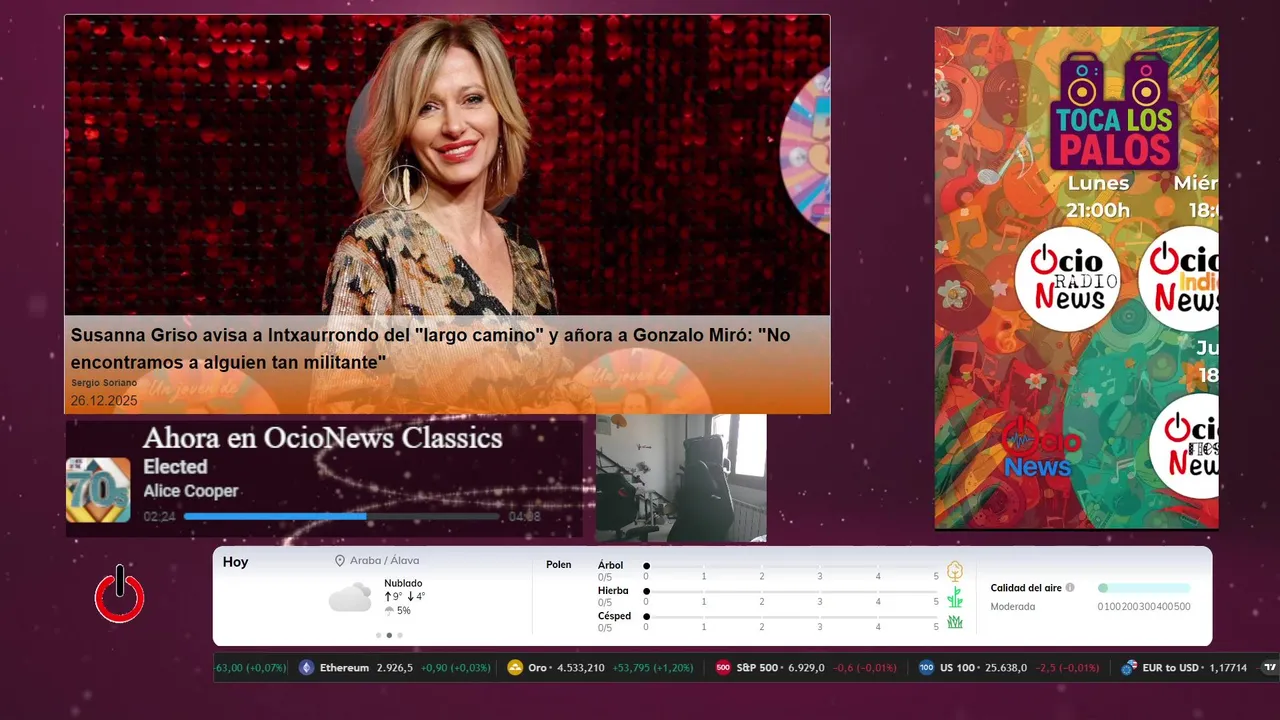Viewport: 1280px width, 720px height.
Task: Click the gold Oro icon in ticker
Action: (x=515, y=668)
